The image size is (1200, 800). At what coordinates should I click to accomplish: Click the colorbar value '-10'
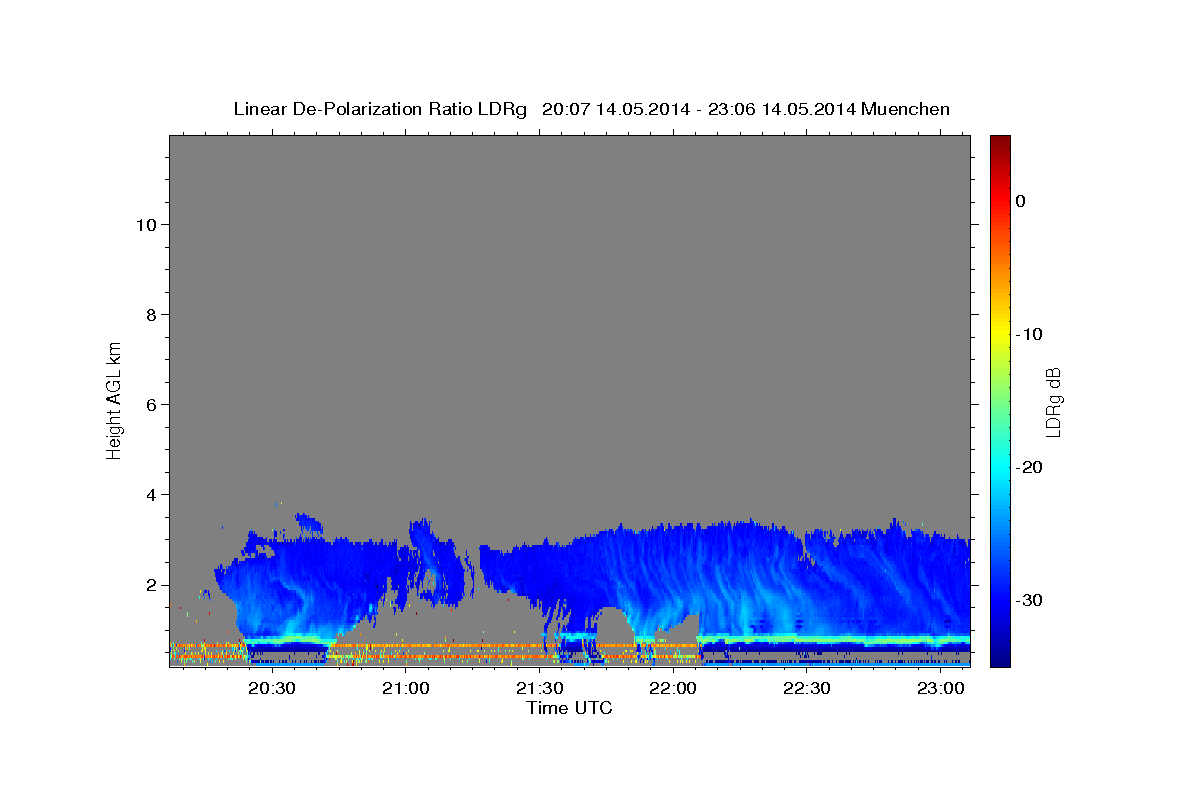(1030, 334)
